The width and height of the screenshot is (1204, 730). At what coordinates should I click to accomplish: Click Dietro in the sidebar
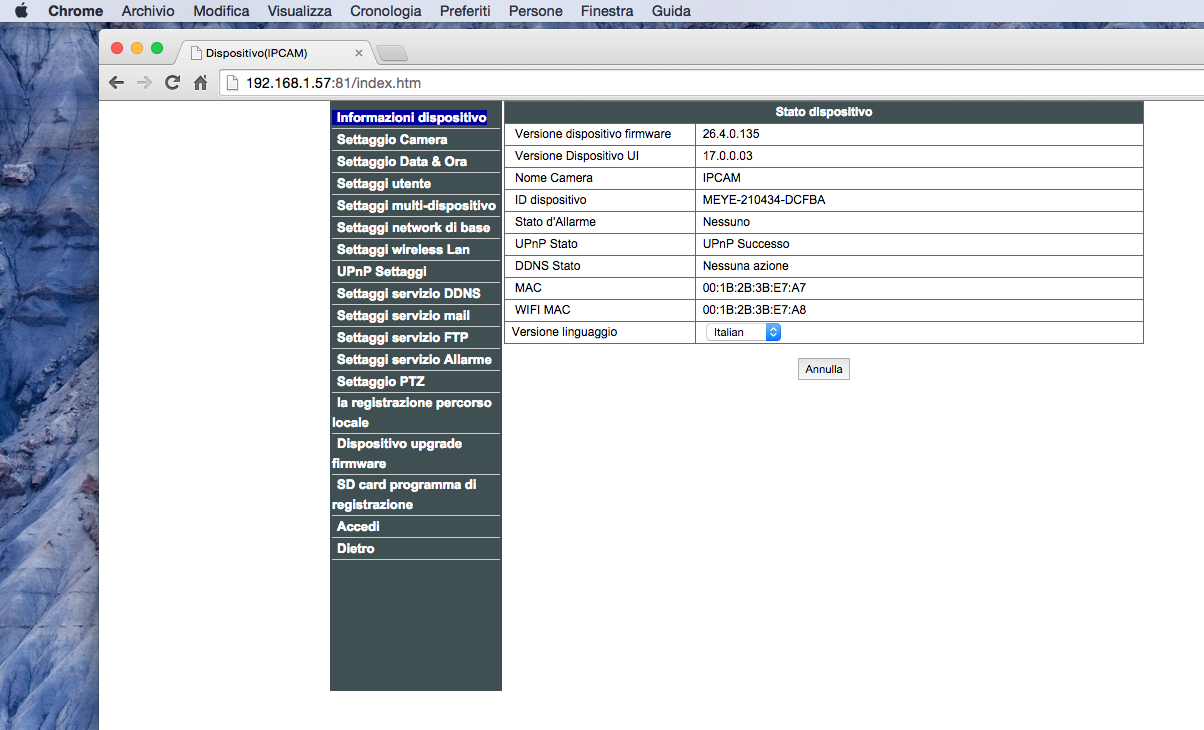click(x=355, y=549)
